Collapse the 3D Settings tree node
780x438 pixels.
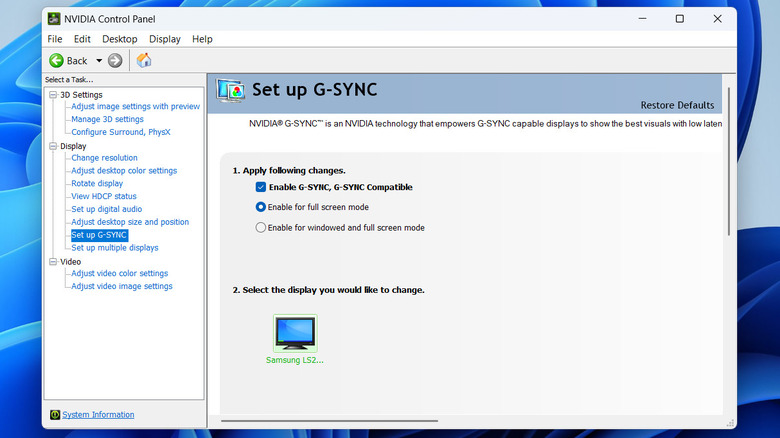[53, 95]
